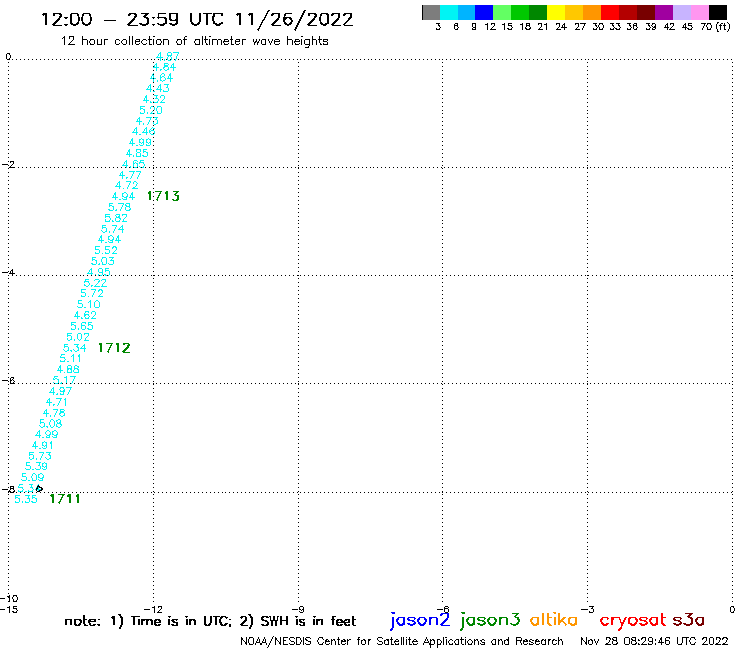Click the wave height value 5.74

pos(113,229)
